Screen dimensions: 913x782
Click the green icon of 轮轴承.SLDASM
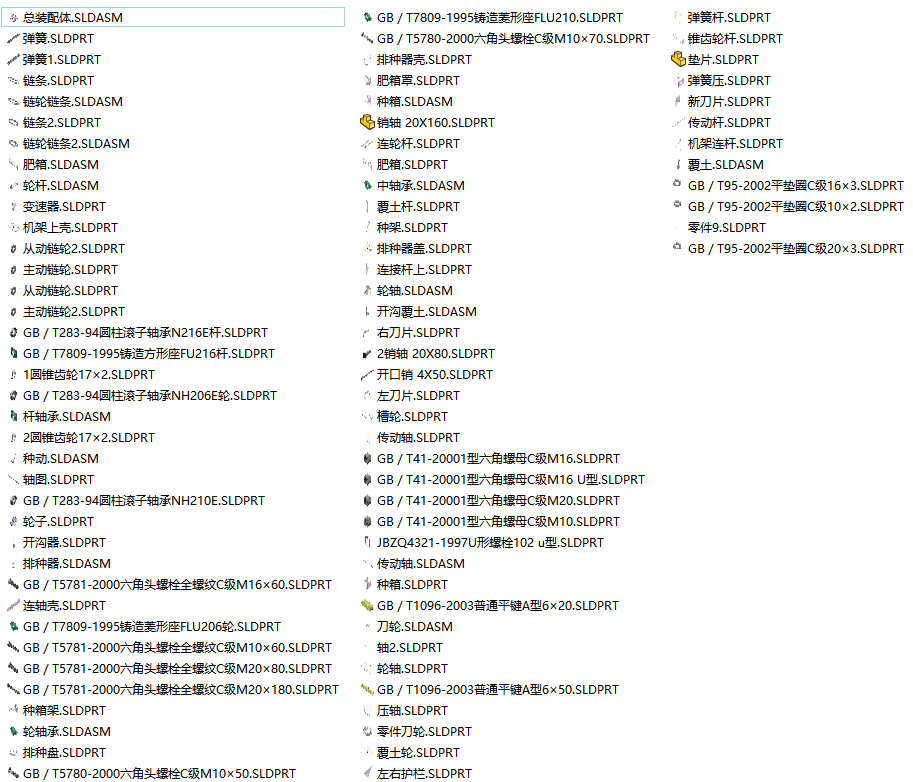coord(13,731)
